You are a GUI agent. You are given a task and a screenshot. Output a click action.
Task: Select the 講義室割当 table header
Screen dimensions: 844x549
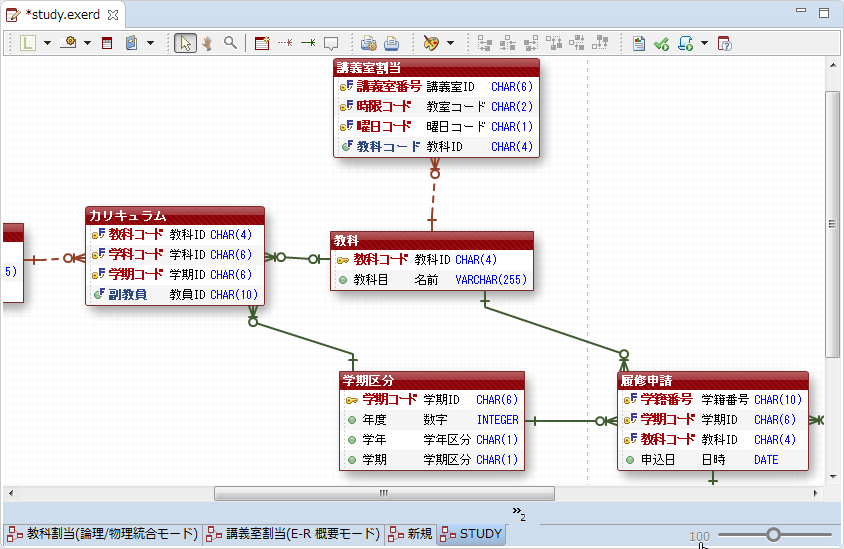click(x=436, y=68)
